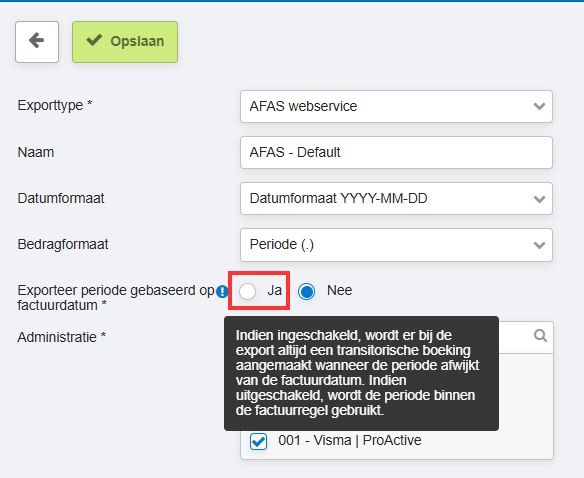Screen dimensions: 584x478
Task: Click the chevron arrow of Exporttype
Action: (x=539, y=107)
